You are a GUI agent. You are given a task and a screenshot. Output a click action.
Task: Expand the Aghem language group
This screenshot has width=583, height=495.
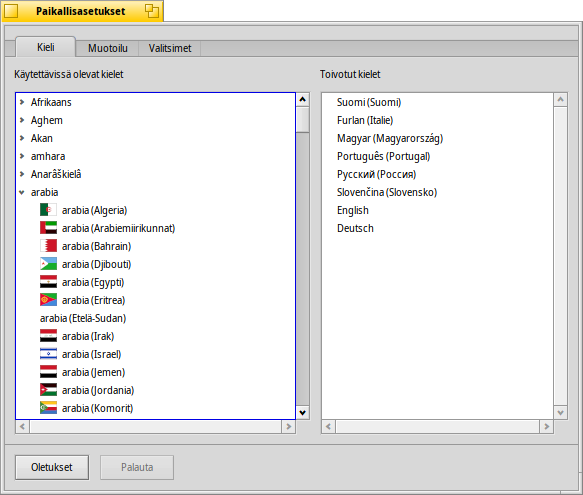pyautogui.click(x=22, y=120)
